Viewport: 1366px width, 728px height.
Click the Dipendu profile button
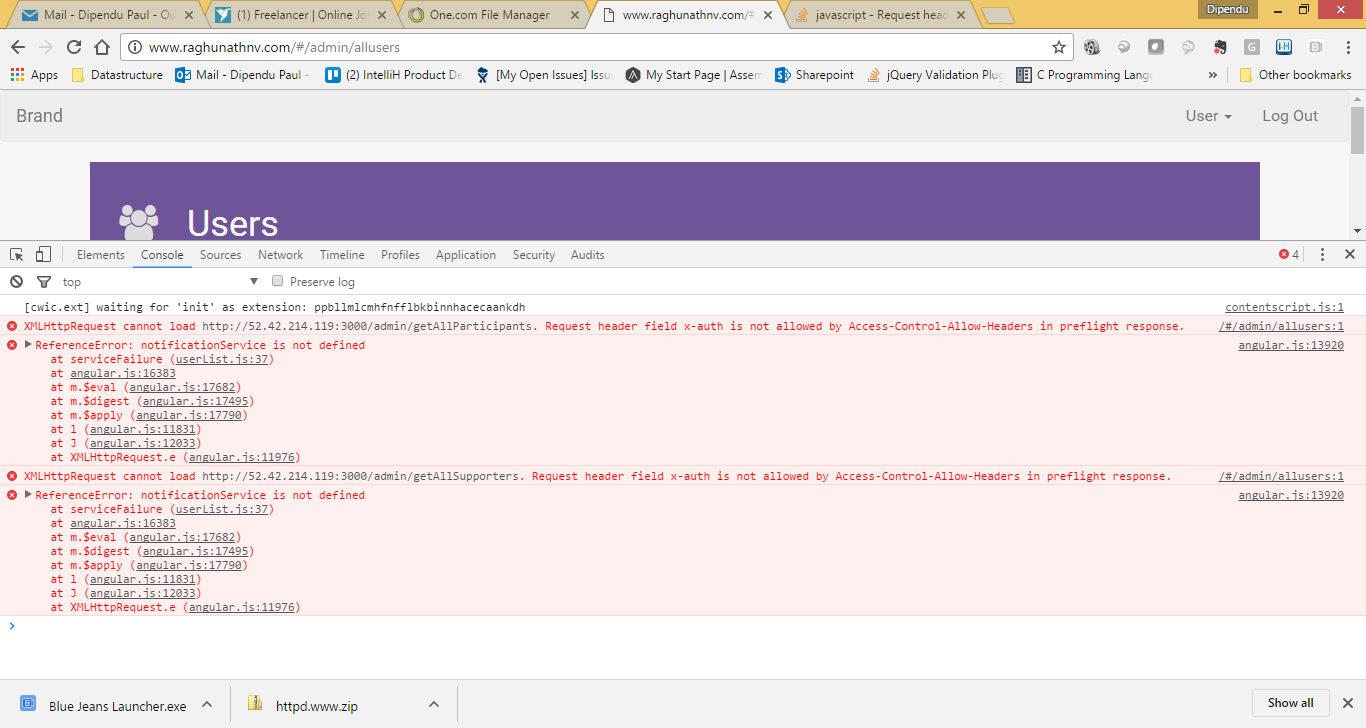point(1228,9)
